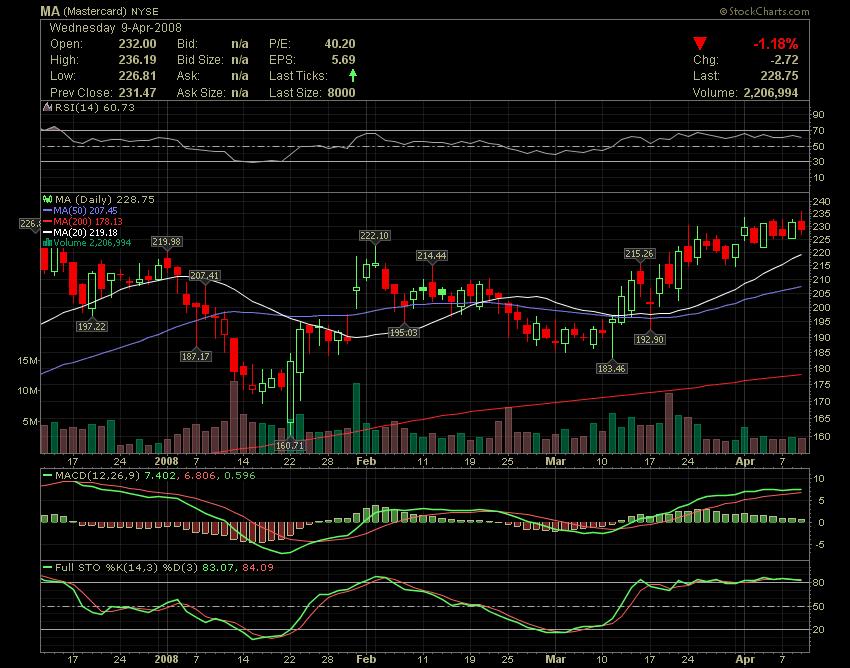Click the 222.10 high price callout
The width and height of the screenshot is (850, 668).
(374, 235)
